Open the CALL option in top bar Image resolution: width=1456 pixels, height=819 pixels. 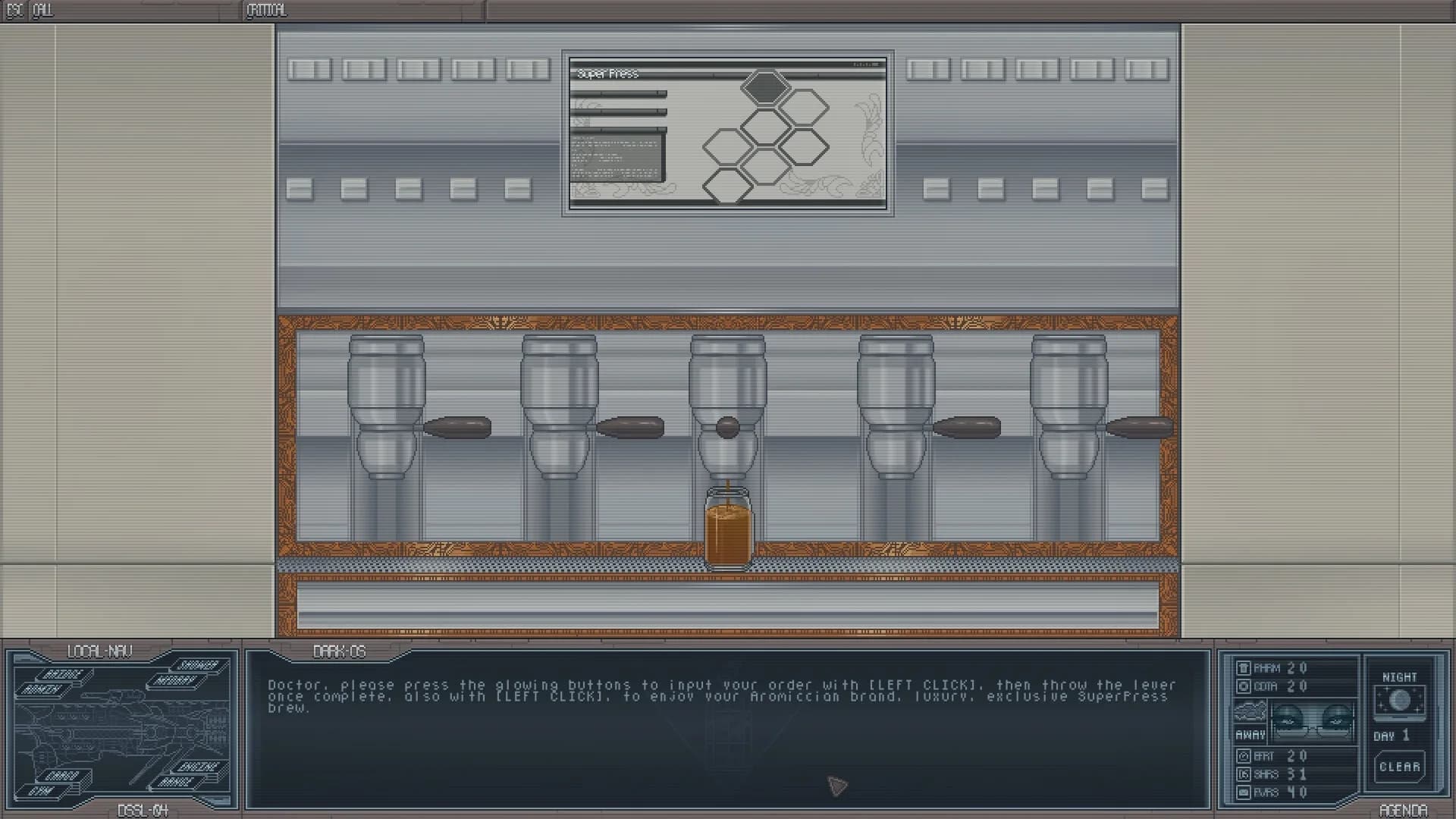pyautogui.click(x=42, y=11)
